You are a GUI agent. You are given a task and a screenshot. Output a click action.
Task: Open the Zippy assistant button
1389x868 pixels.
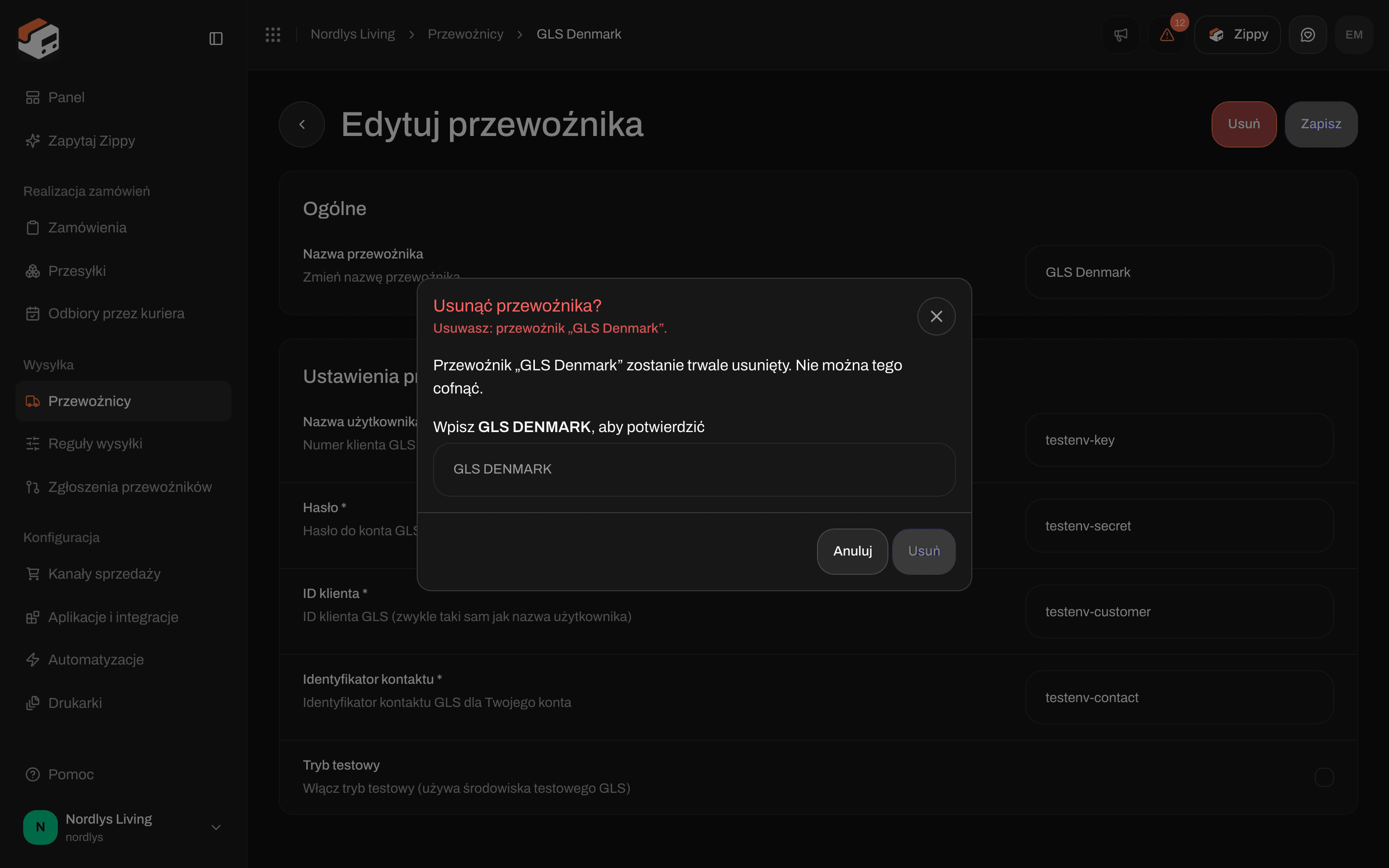1238,34
